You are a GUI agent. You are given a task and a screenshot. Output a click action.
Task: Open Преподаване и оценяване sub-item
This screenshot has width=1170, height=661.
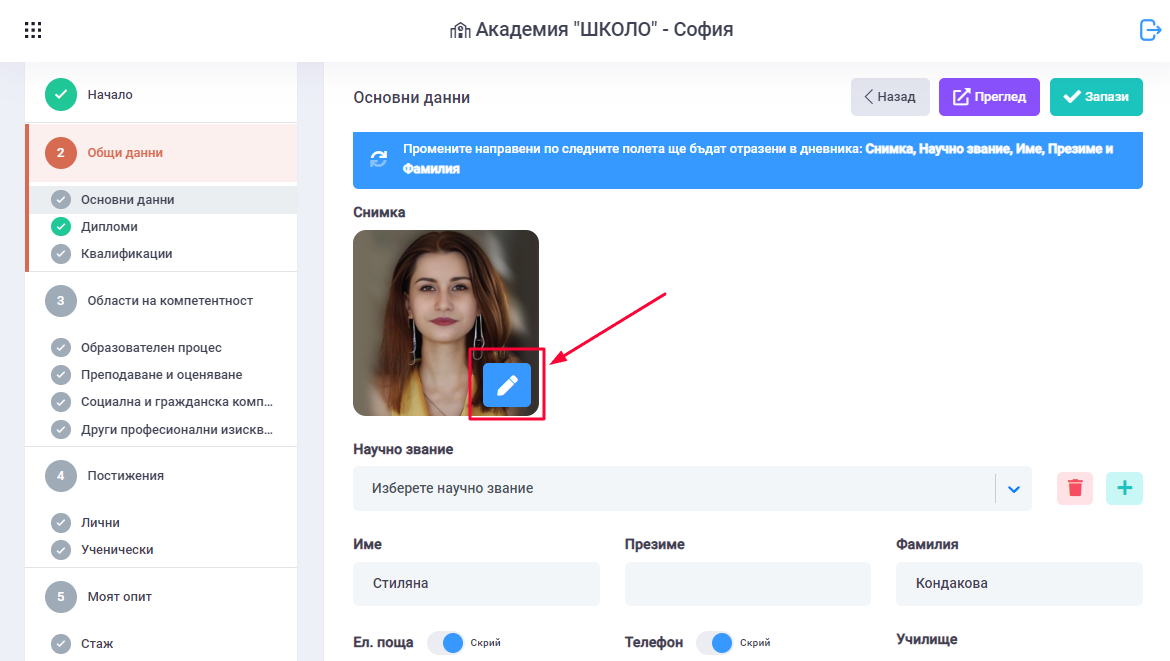coord(161,375)
